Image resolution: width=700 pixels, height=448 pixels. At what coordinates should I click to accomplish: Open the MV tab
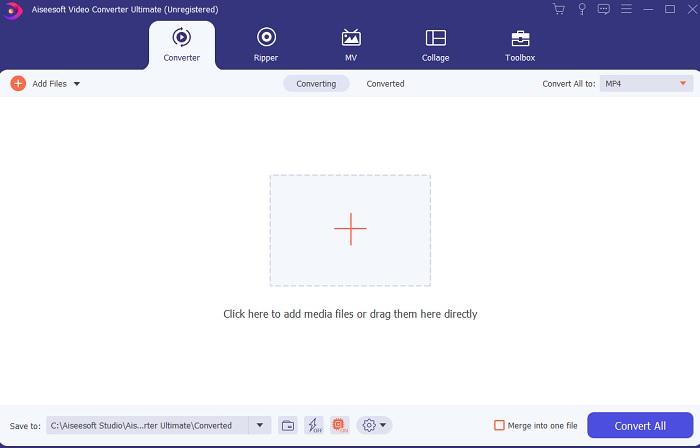(351, 45)
